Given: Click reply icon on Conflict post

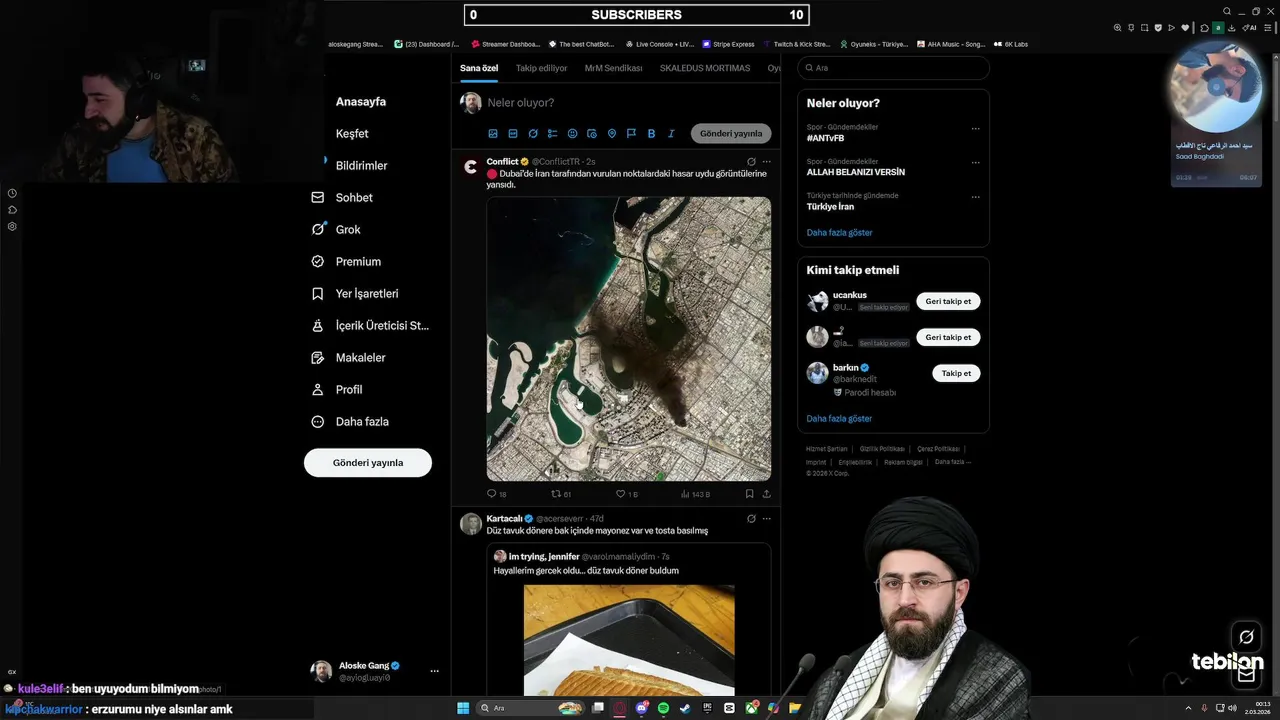Looking at the screenshot, I should pos(492,494).
